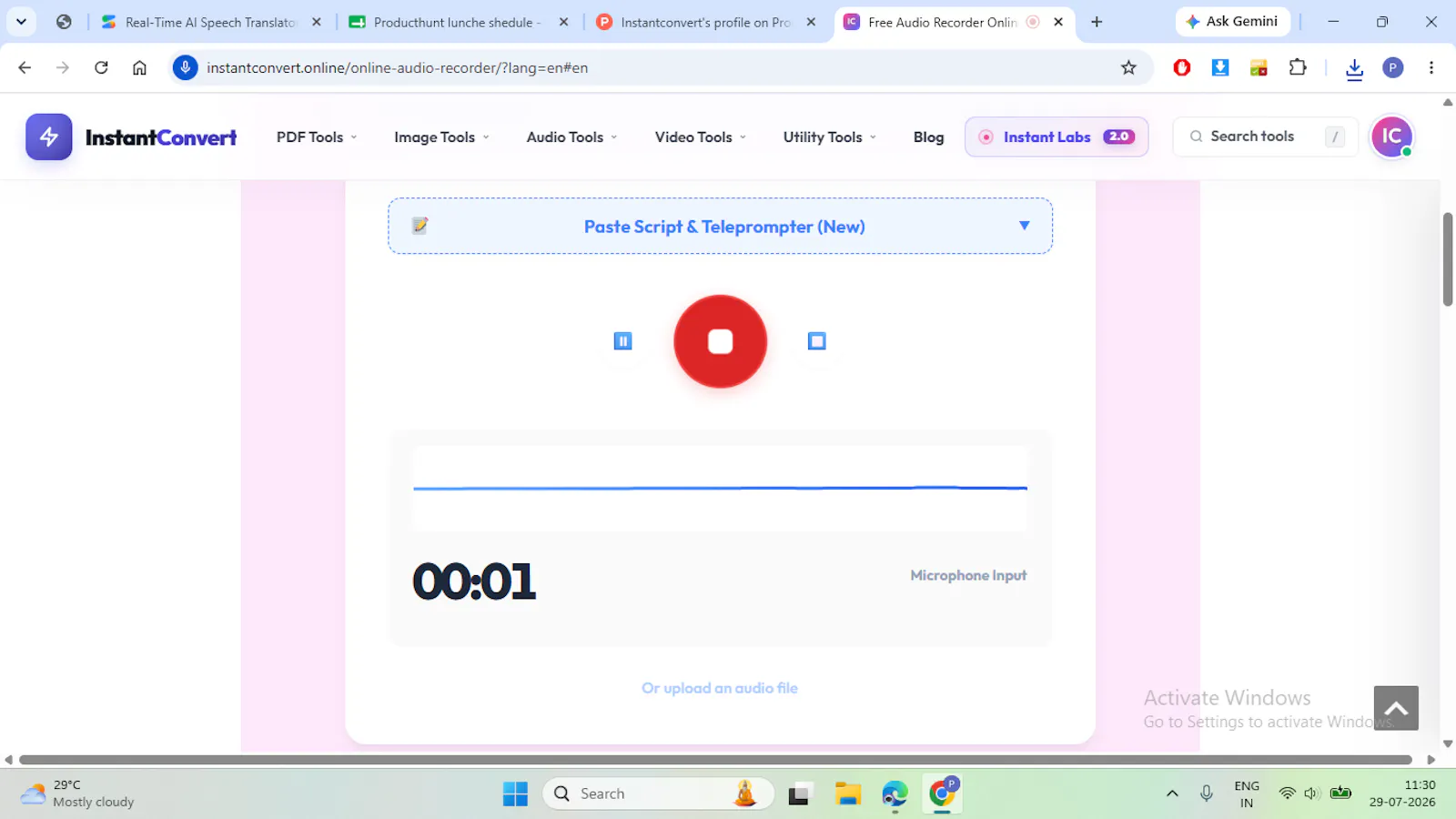Open taskbar clock showing 11:30
This screenshot has height=819, width=1456.
pos(1402,794)
